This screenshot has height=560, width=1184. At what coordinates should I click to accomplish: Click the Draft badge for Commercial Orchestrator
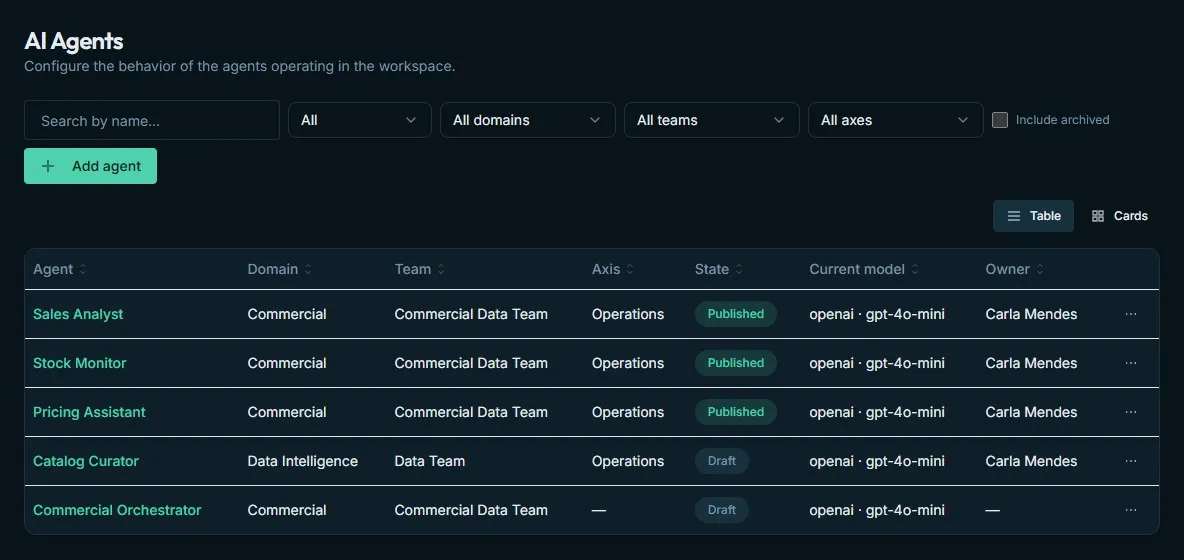tap(721, 510)
